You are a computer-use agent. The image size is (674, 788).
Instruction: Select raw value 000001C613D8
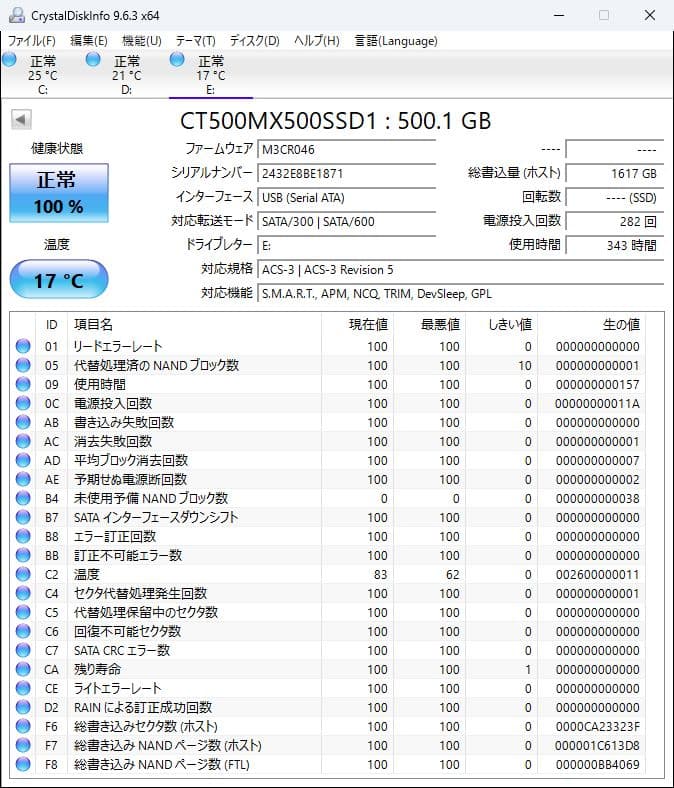point(598,746)
